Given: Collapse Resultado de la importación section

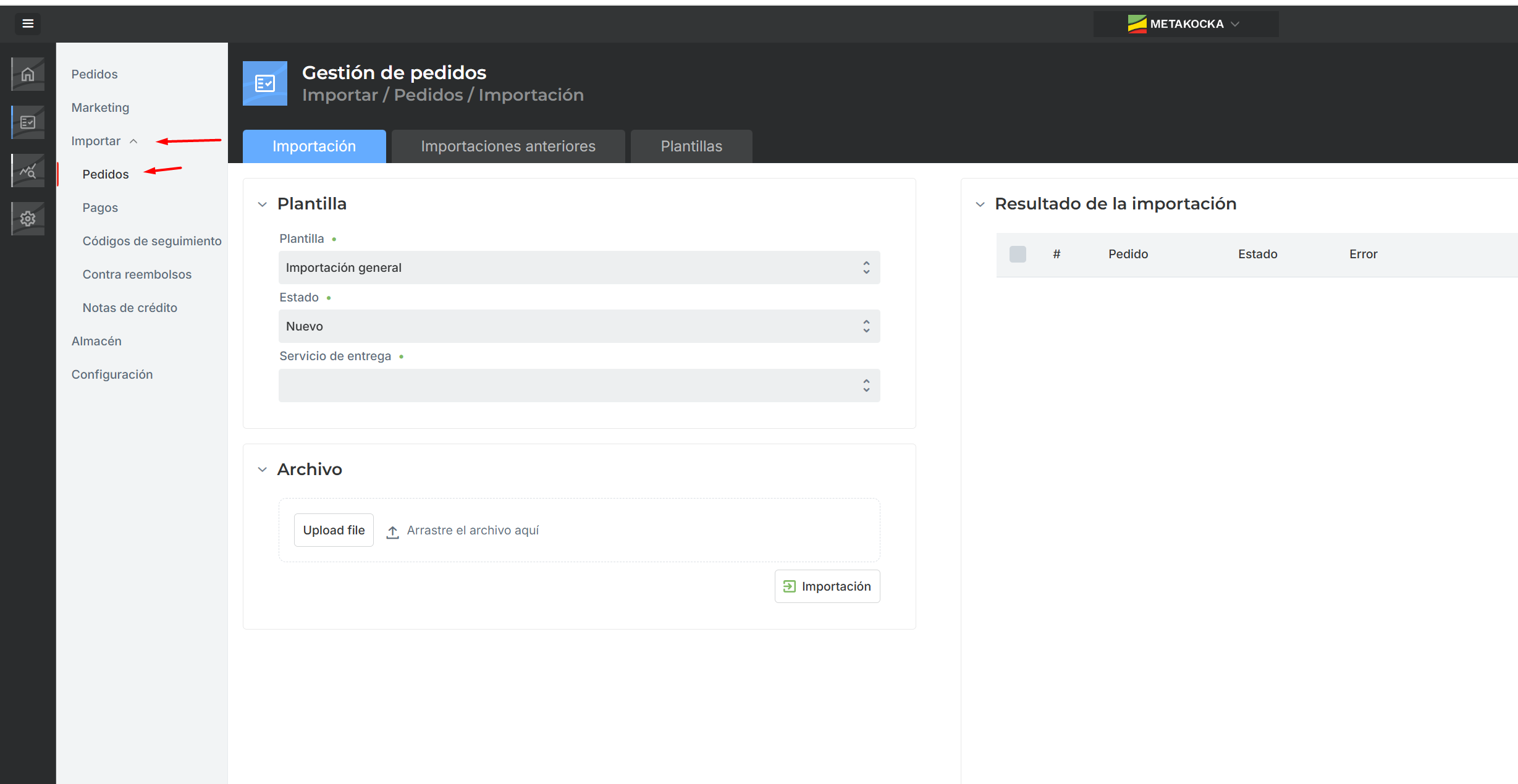Looking at the screenshot, I should (x=980, y=204).
